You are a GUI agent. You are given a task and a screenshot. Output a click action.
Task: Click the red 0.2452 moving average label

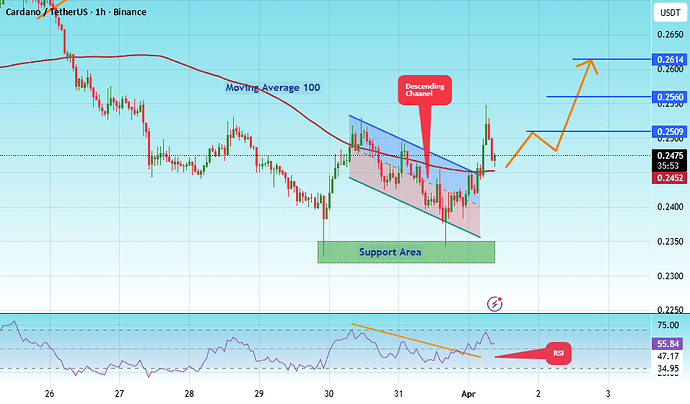669,178
